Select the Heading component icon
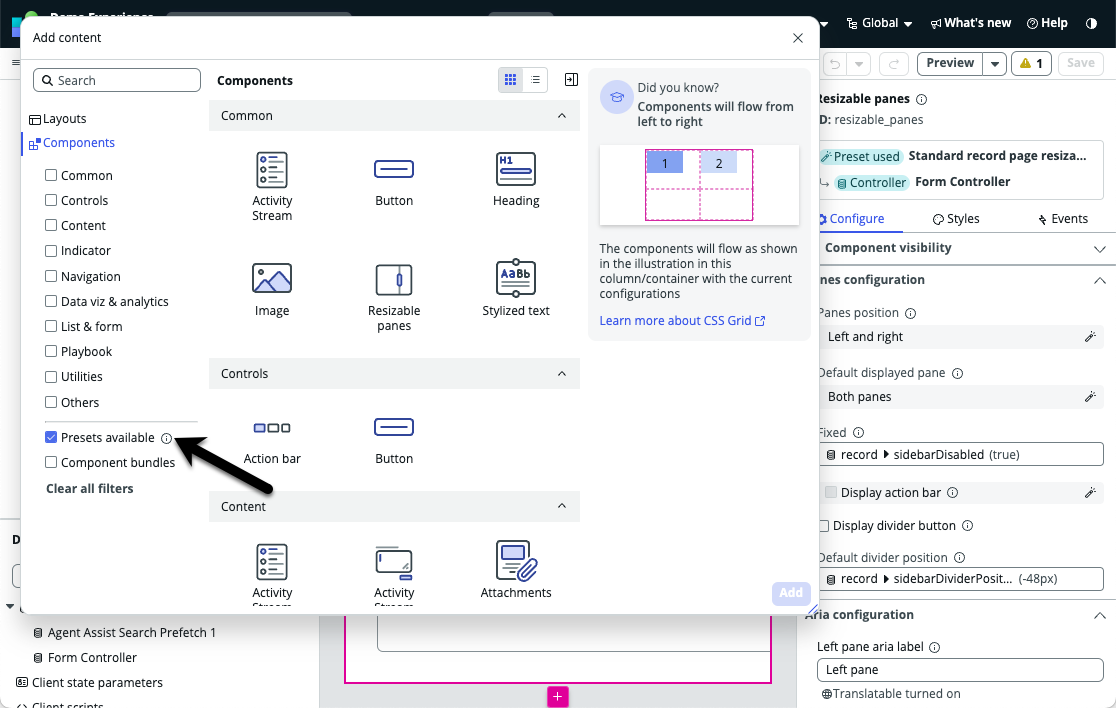Viewport: 1116px width, 708px height. [x=516, y=169]
